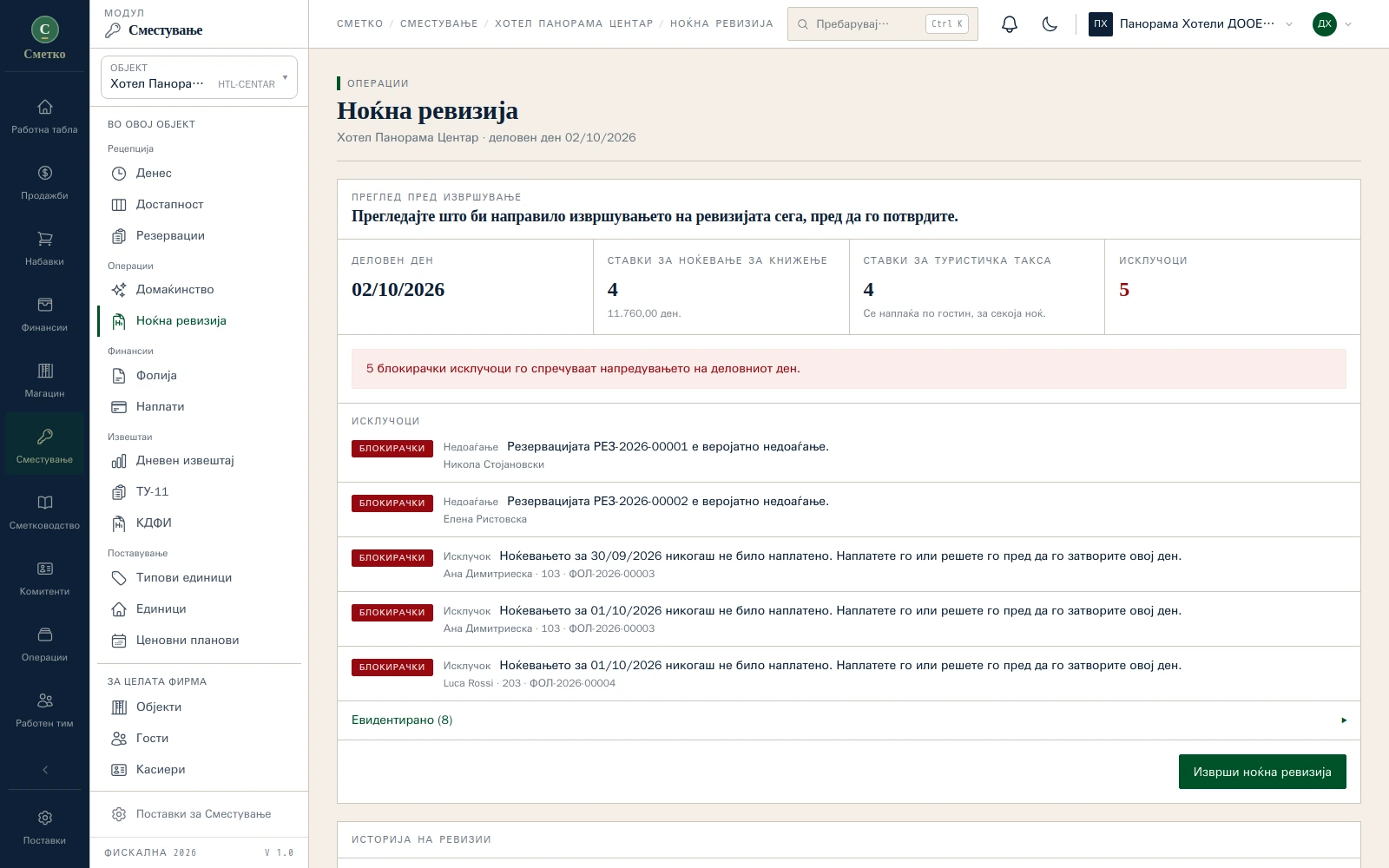Open Работен тим icon
This screenshot has width=1389, height=868.
pyautogui.click(x=44, y=700)
